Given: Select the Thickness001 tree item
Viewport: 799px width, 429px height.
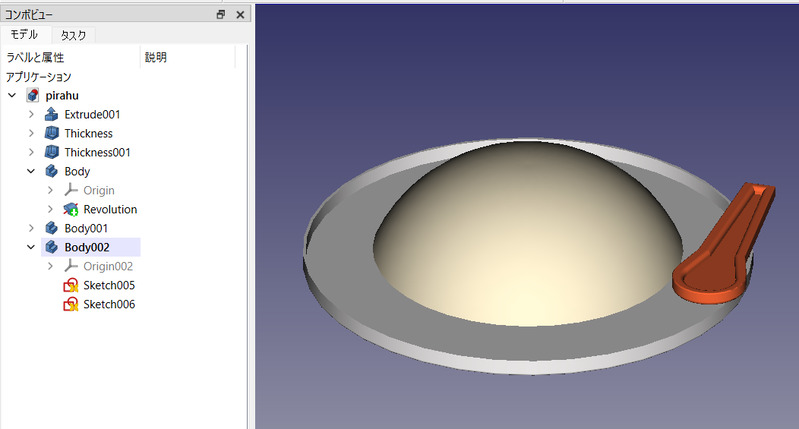Looking at the screenshot, I should [97, 152].
